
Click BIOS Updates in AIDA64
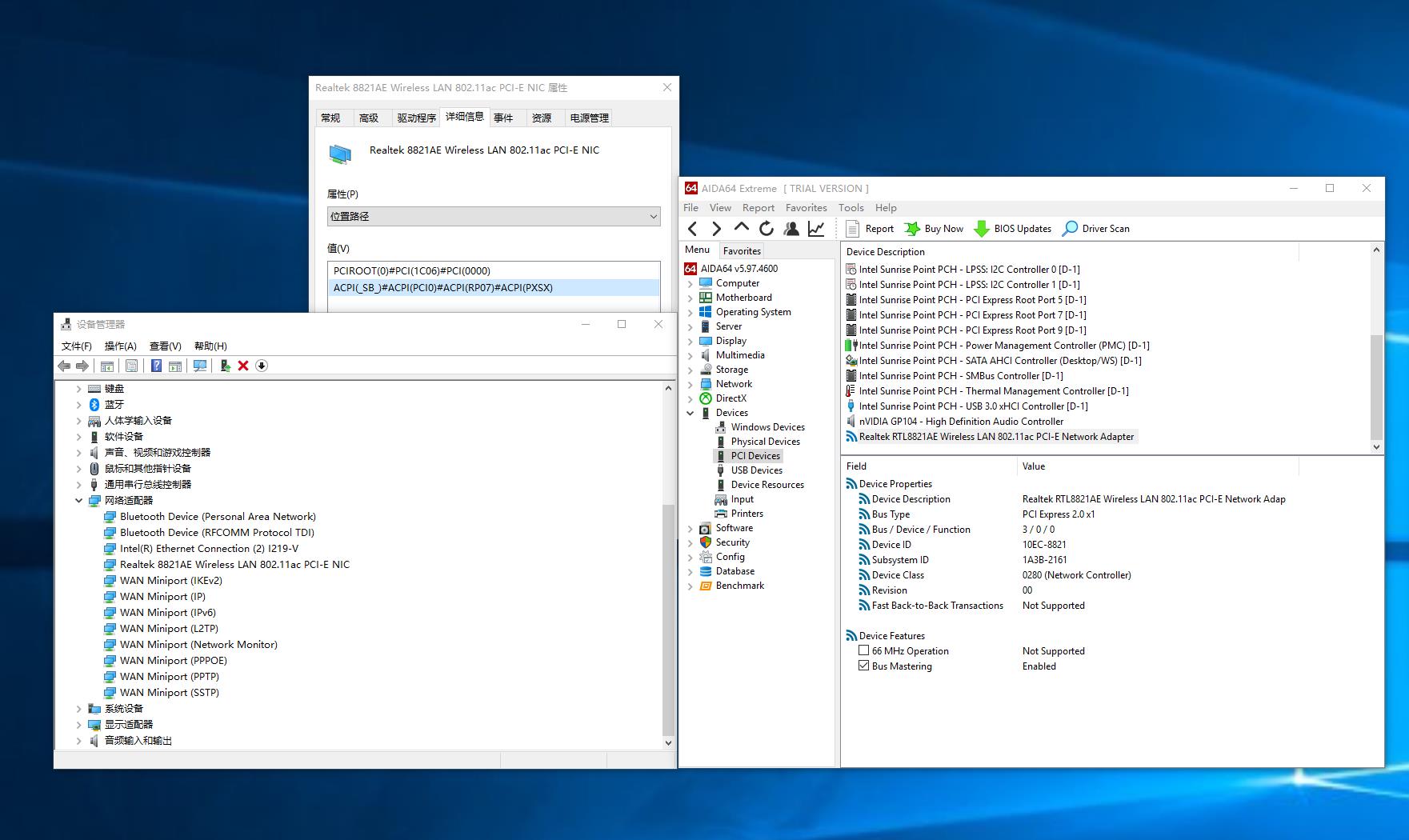[1013, 229]
